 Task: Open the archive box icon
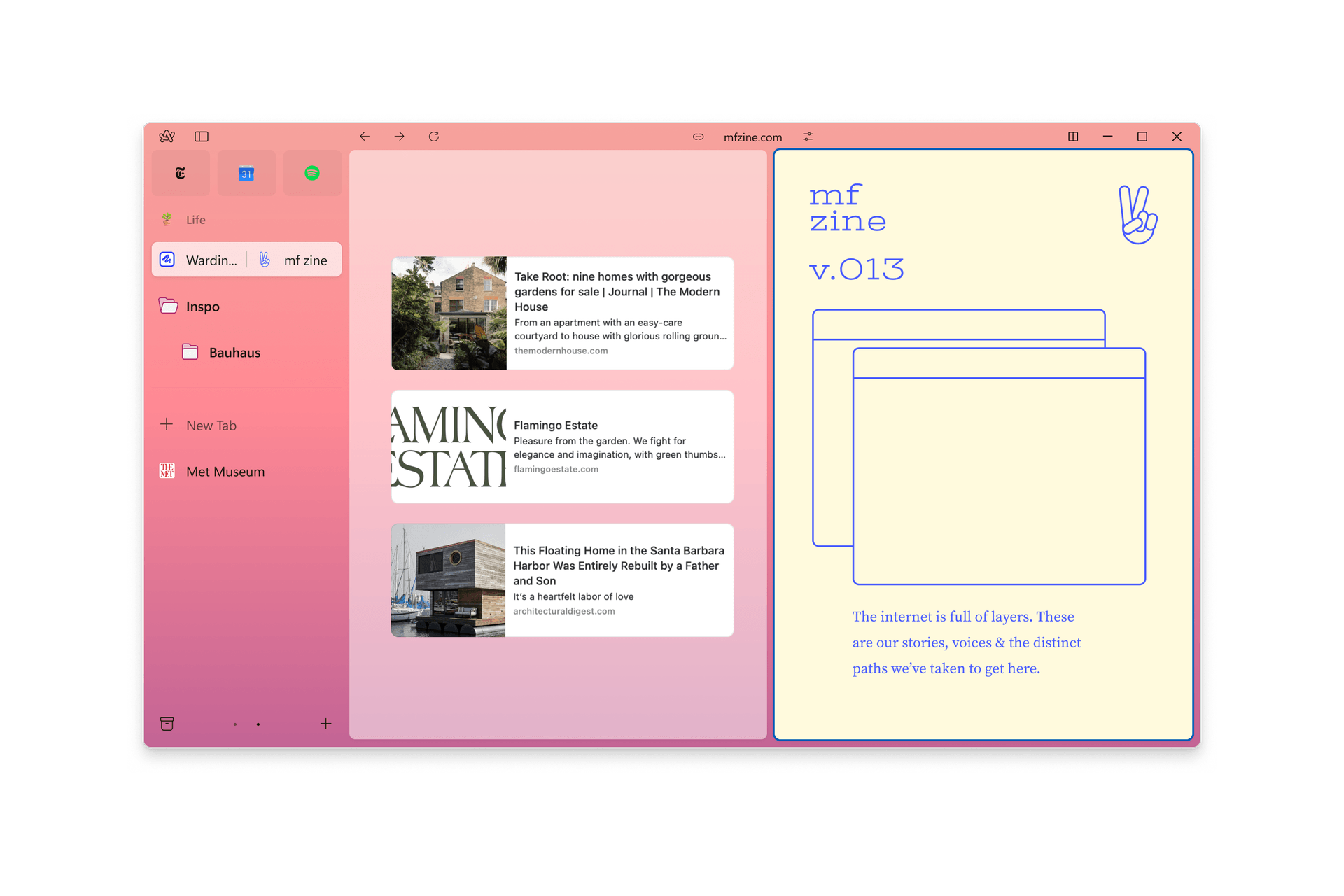click(x=167, y=724)
